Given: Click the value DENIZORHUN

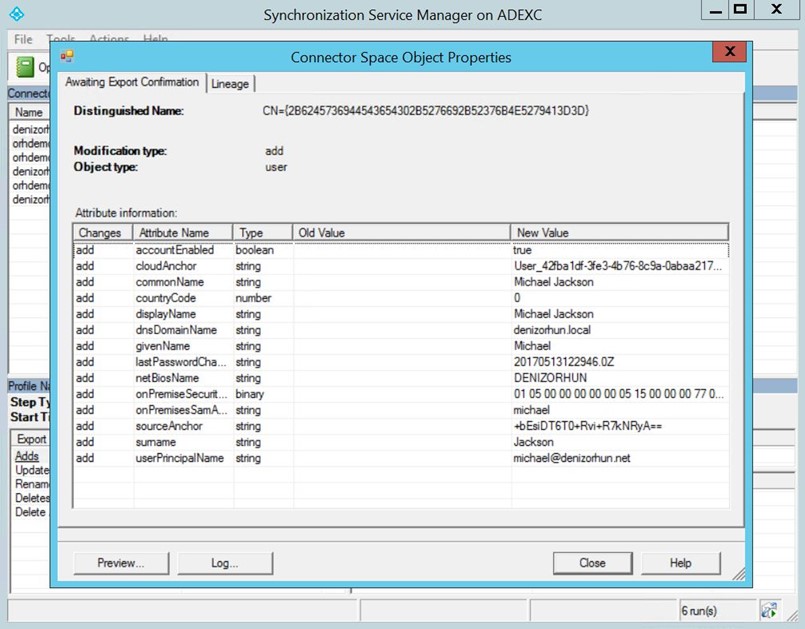Looking at the screenshot, I should (x=550, y=378).
